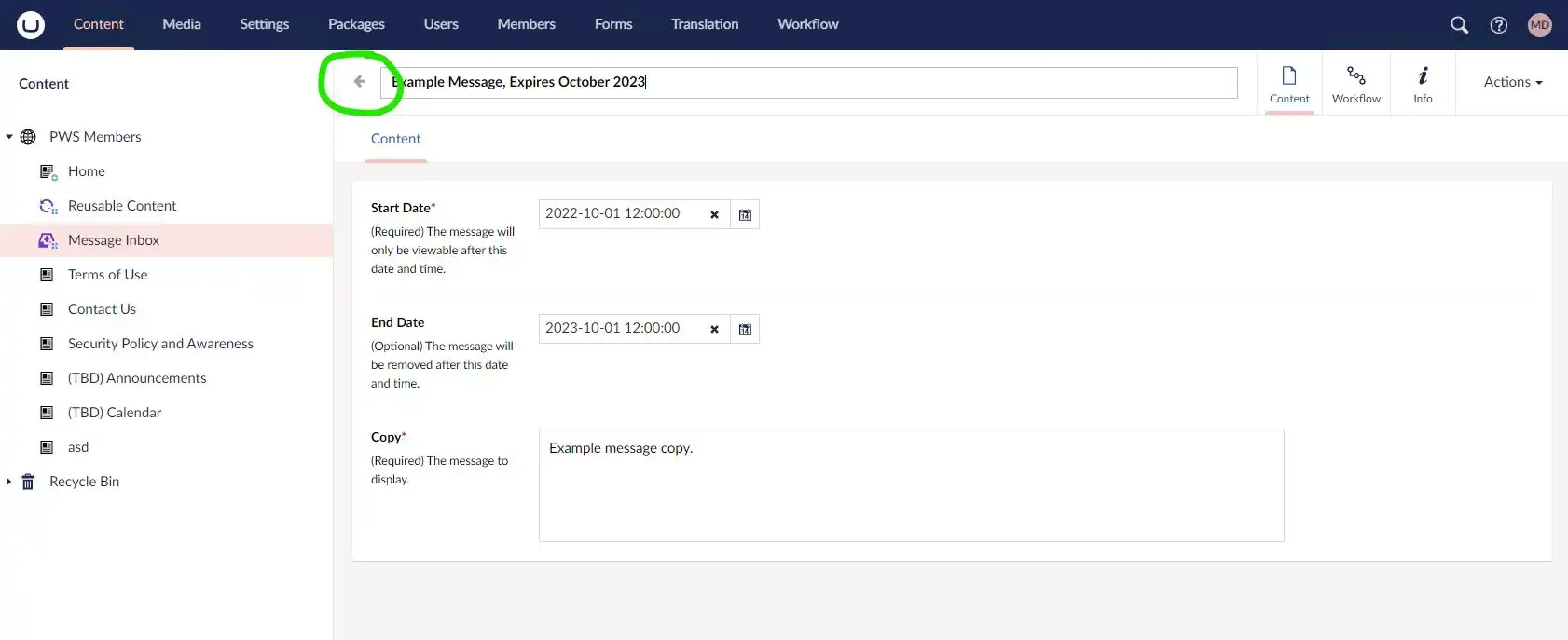Open the Actions dropdown
Screen dimensions: 1568x640
click(1512, 82)
